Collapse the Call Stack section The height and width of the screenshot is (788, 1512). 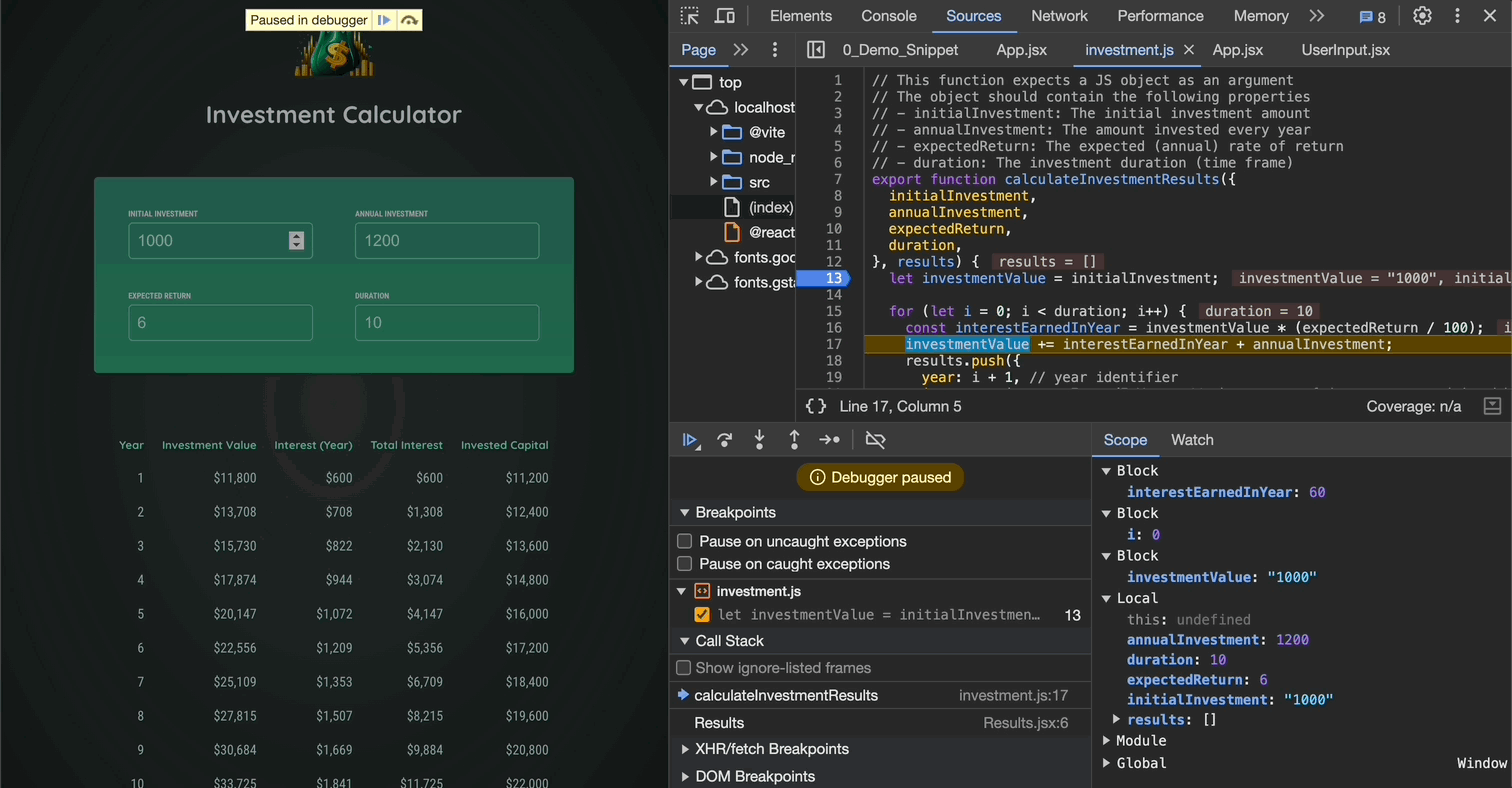[x=685, y=641]
